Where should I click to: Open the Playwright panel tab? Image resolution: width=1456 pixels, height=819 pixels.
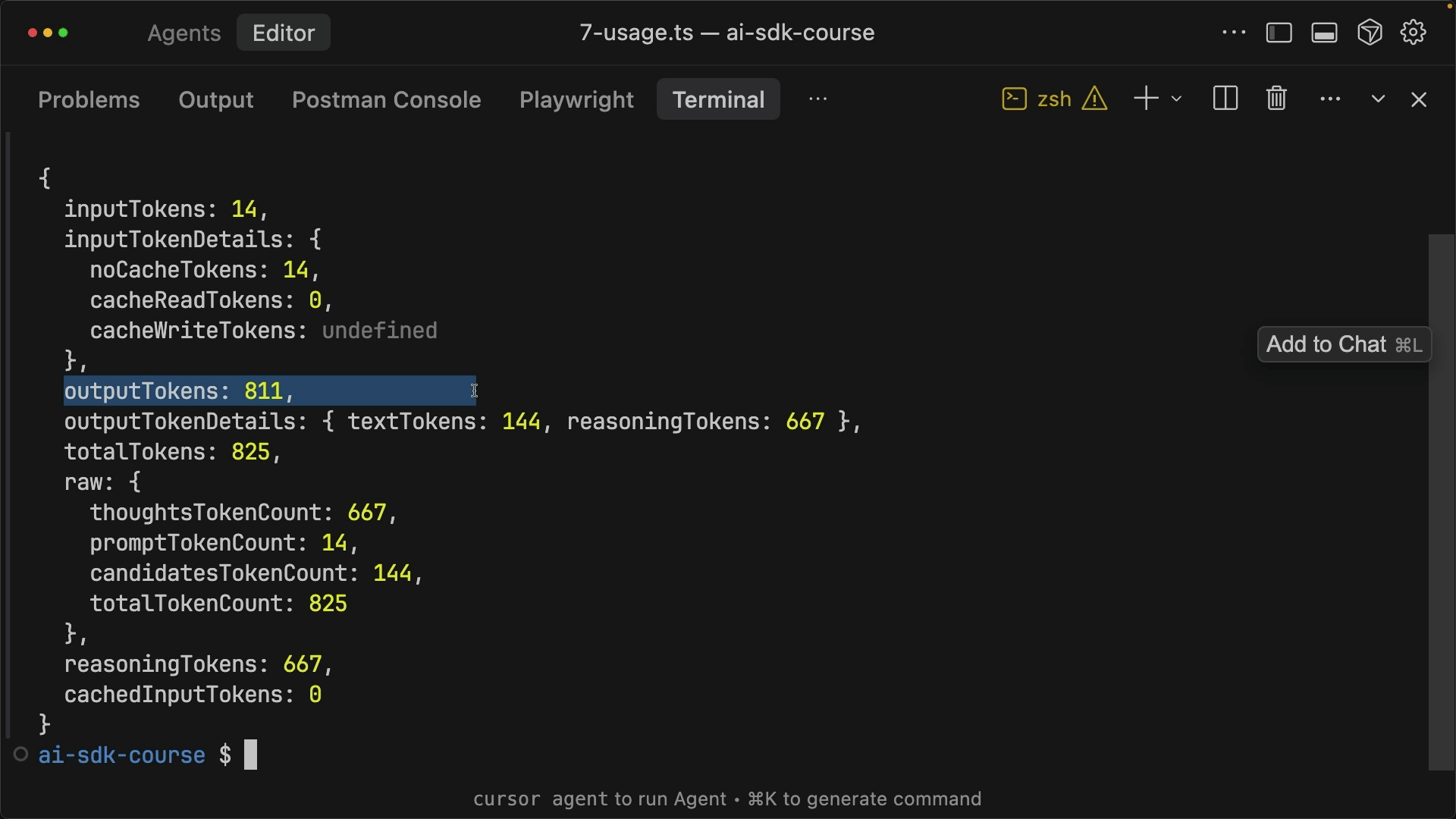576,99
